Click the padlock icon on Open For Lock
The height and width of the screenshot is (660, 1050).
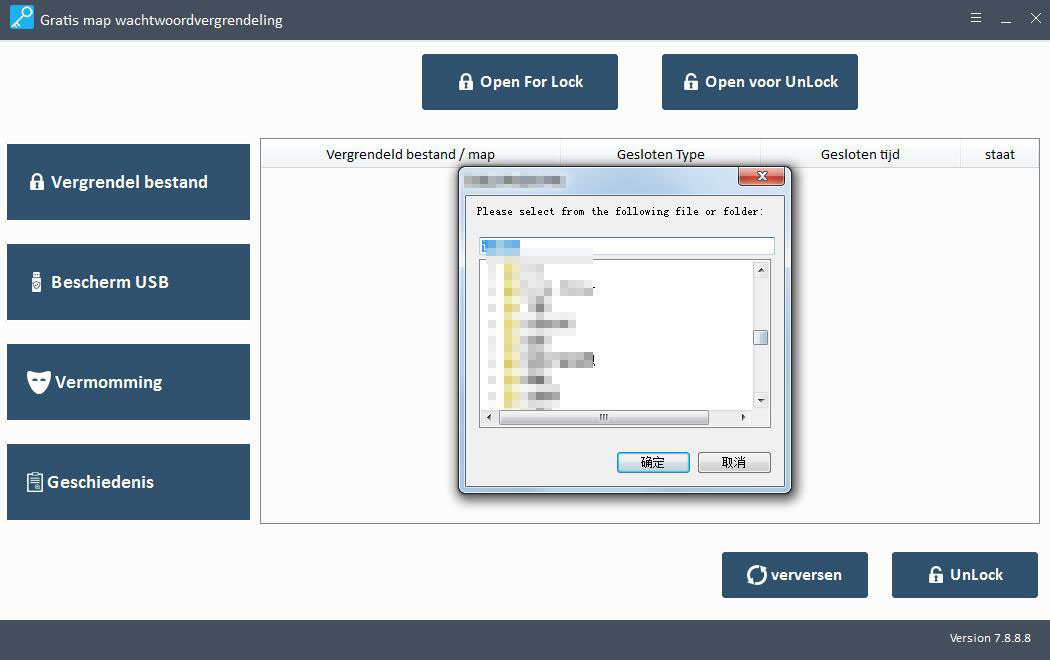465,82
